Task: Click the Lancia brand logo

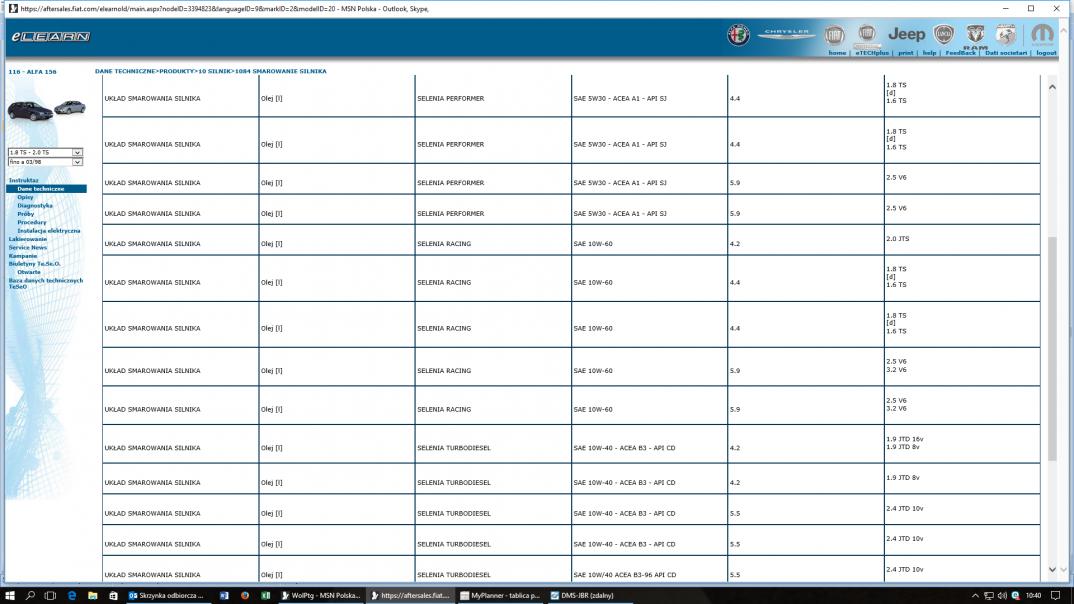Action: 943,34
